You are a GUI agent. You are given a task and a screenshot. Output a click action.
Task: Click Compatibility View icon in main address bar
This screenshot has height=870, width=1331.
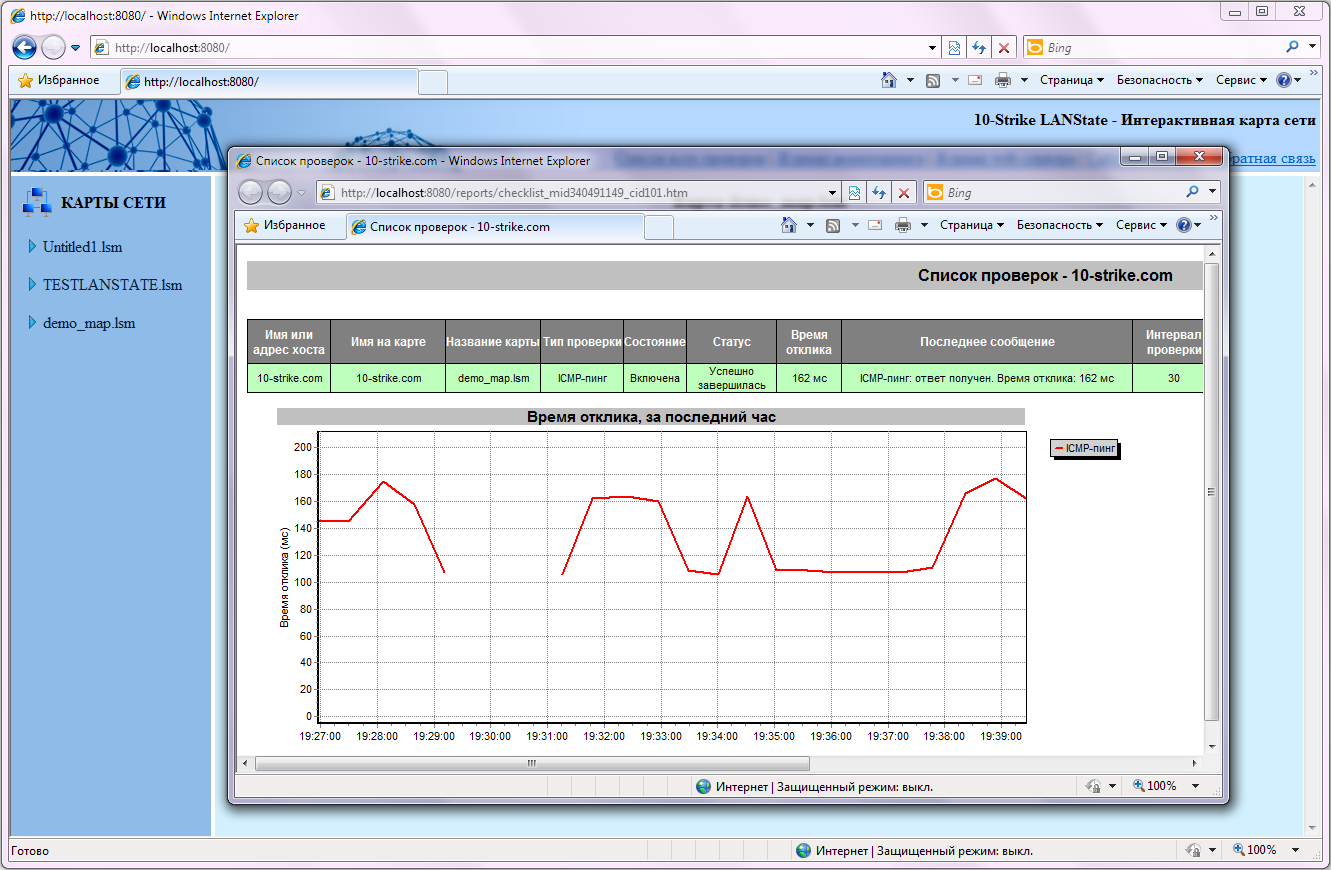point(954,47)
